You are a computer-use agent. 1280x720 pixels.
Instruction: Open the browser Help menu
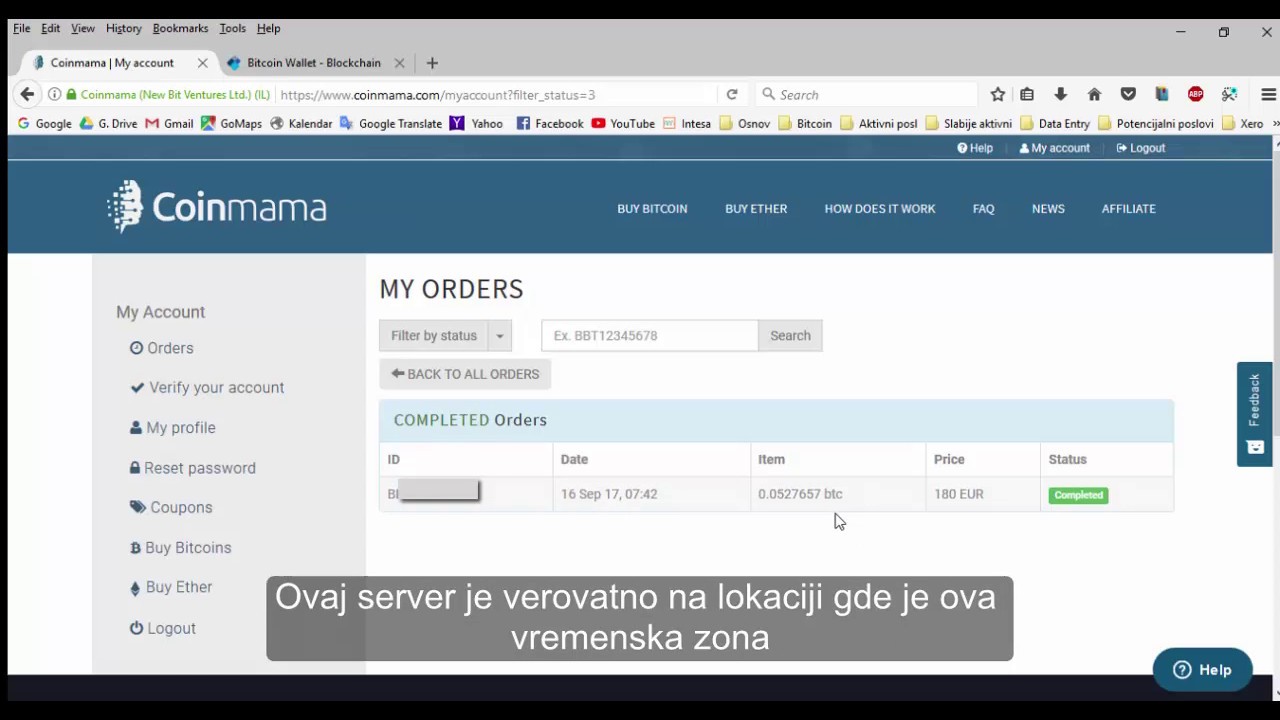[x=268, y=28]
